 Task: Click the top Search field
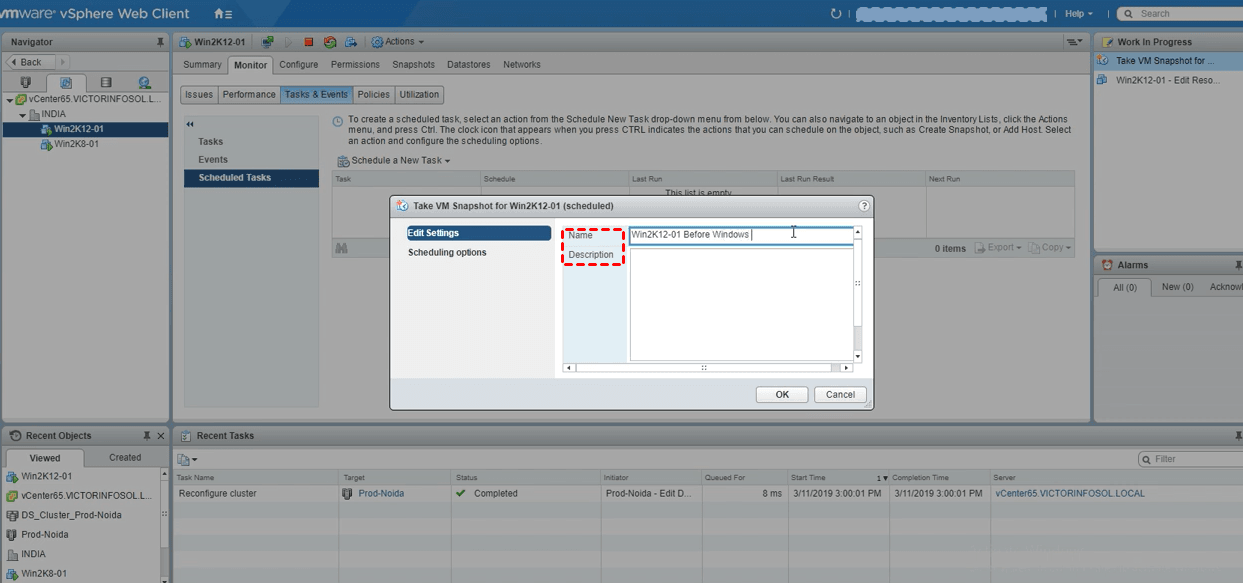[x=1187, y=14]
